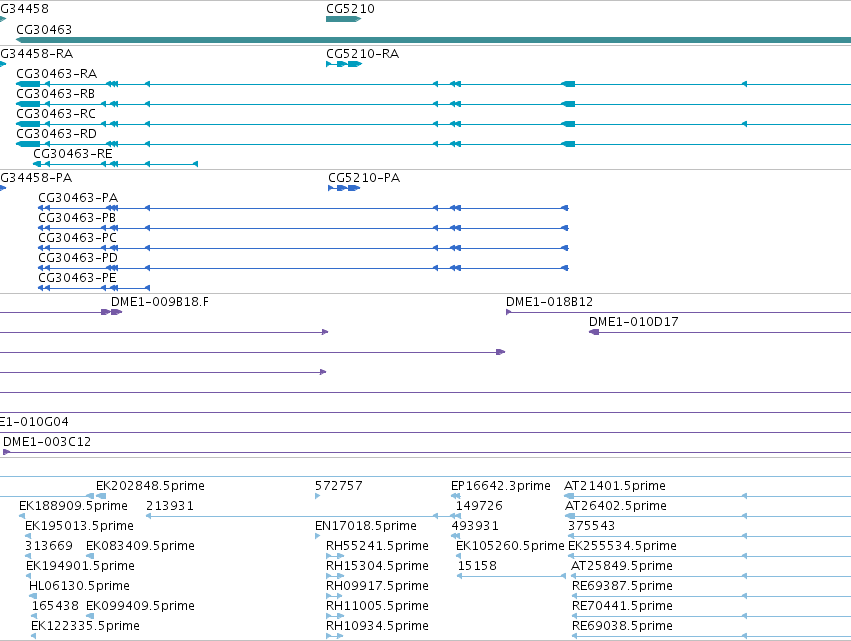Select EST EK083409.5prime

pyautogui.click(x=141, y=546)
